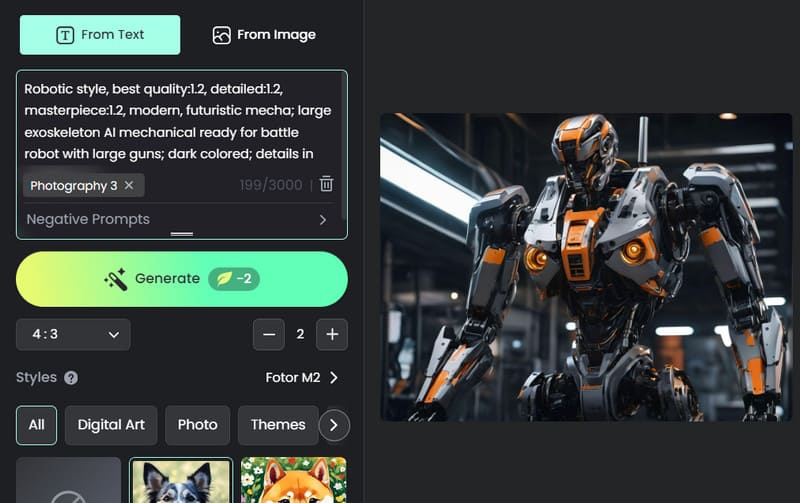Filter styles by Photo category
This screenshot has width=800, height=503.
click(197, 425)
